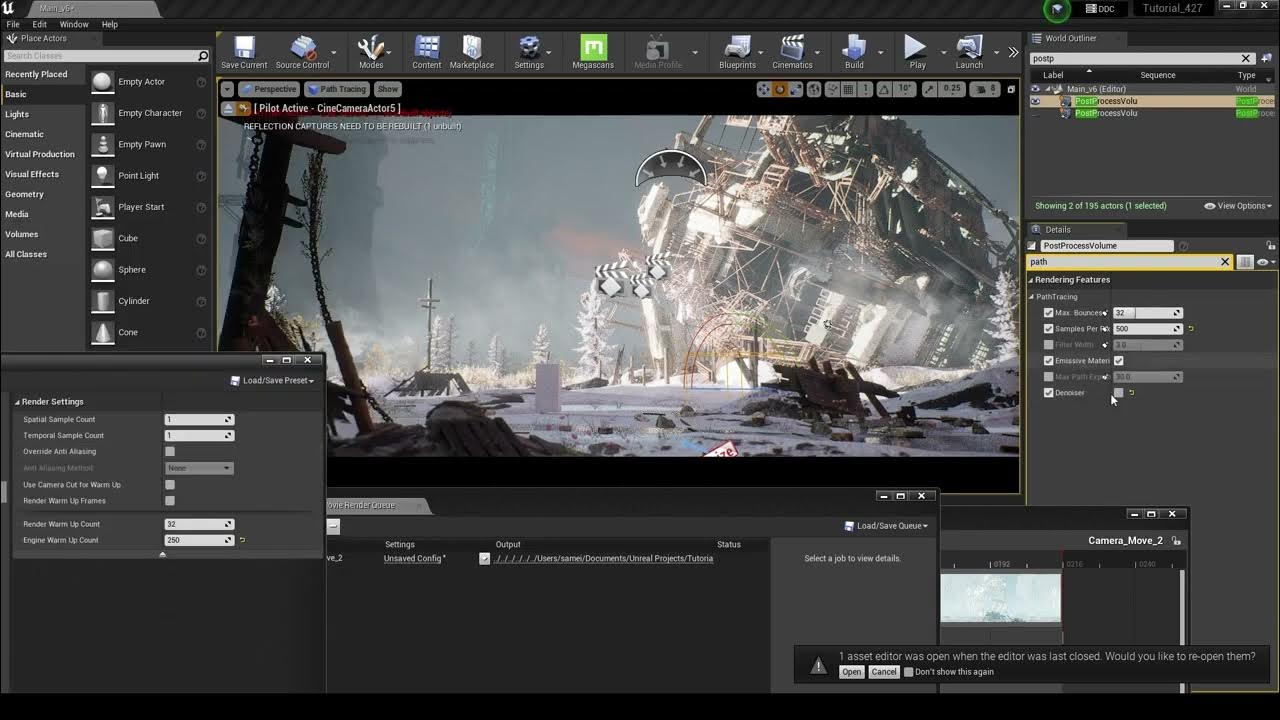Check Don't show this again
1280x720 pixels.
tap(909, 672)
